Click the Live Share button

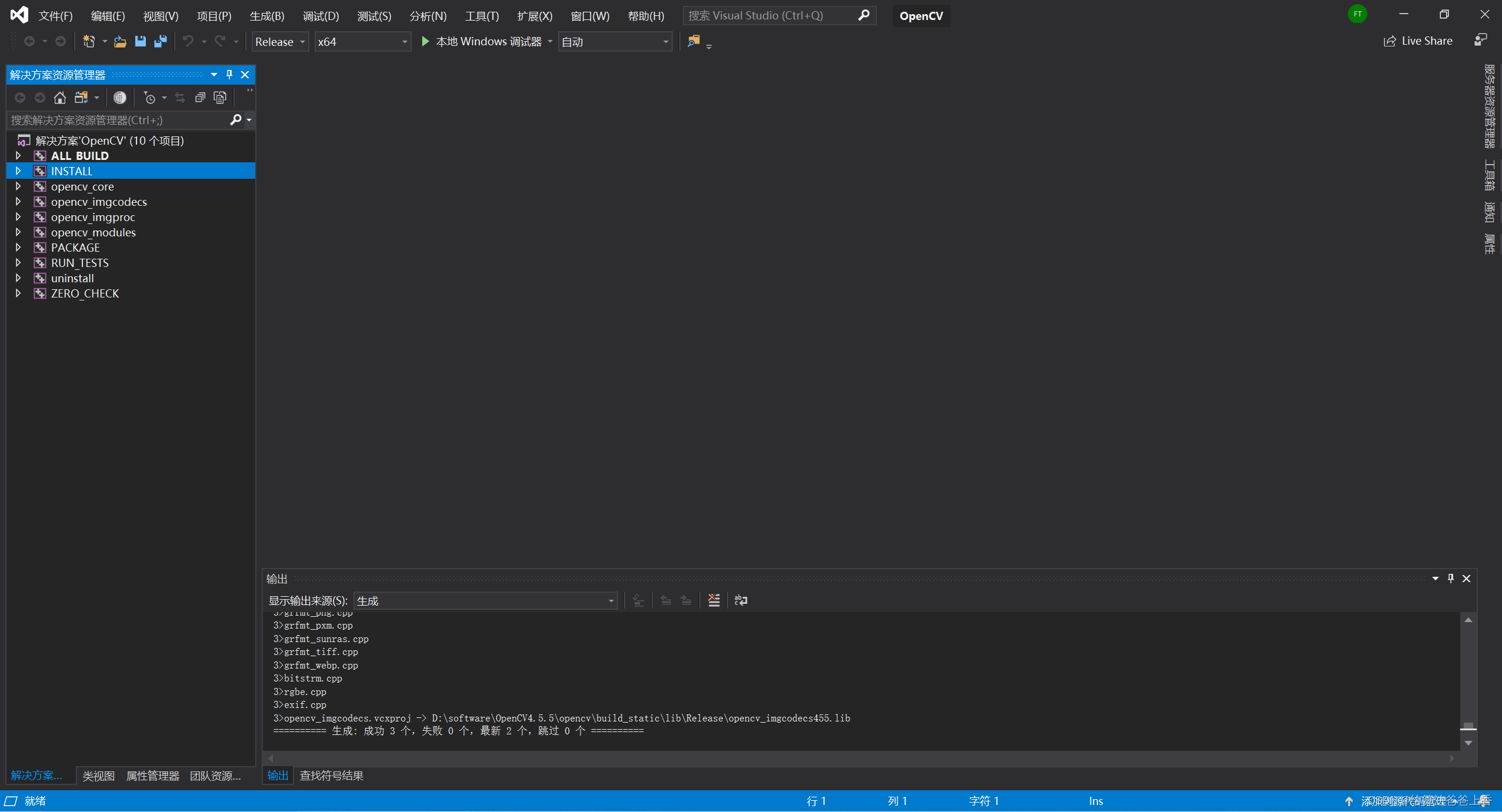tap(1418, 41)
